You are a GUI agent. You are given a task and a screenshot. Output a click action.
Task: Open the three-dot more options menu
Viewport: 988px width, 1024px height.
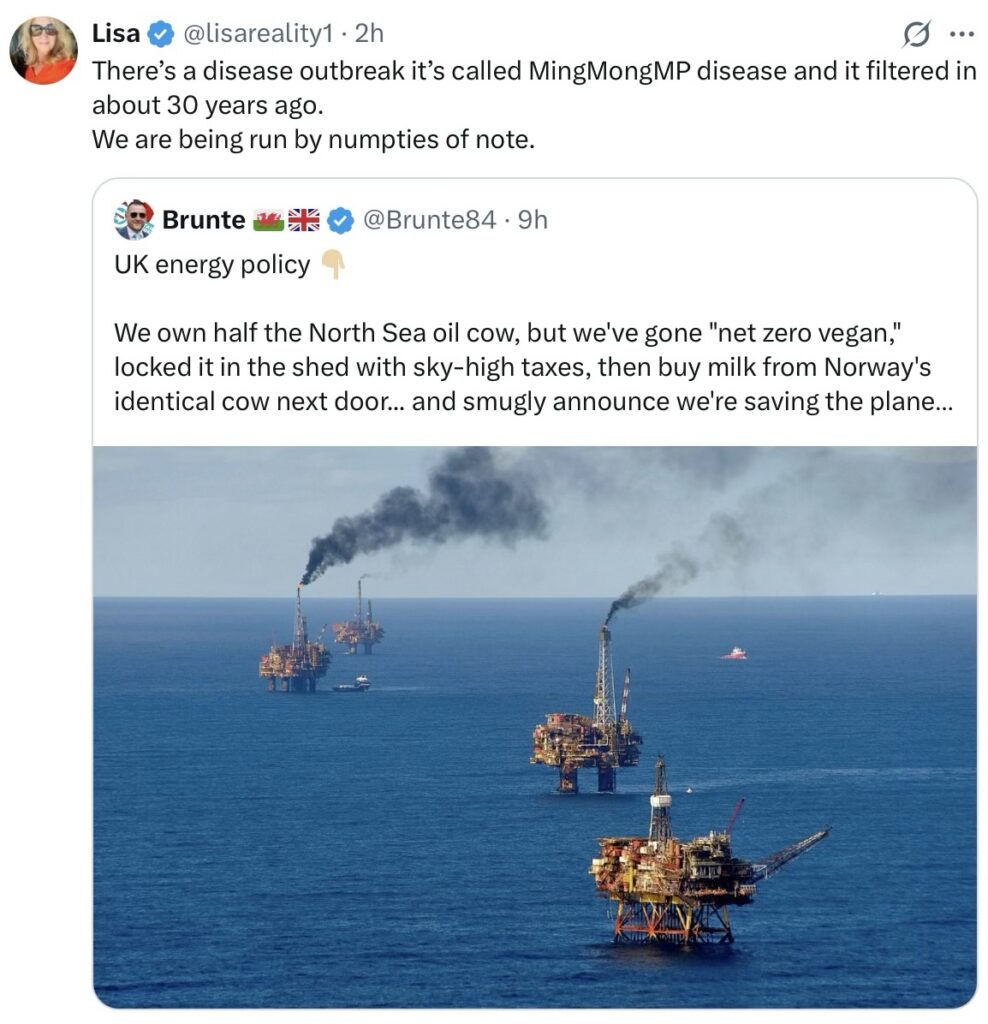961,34
